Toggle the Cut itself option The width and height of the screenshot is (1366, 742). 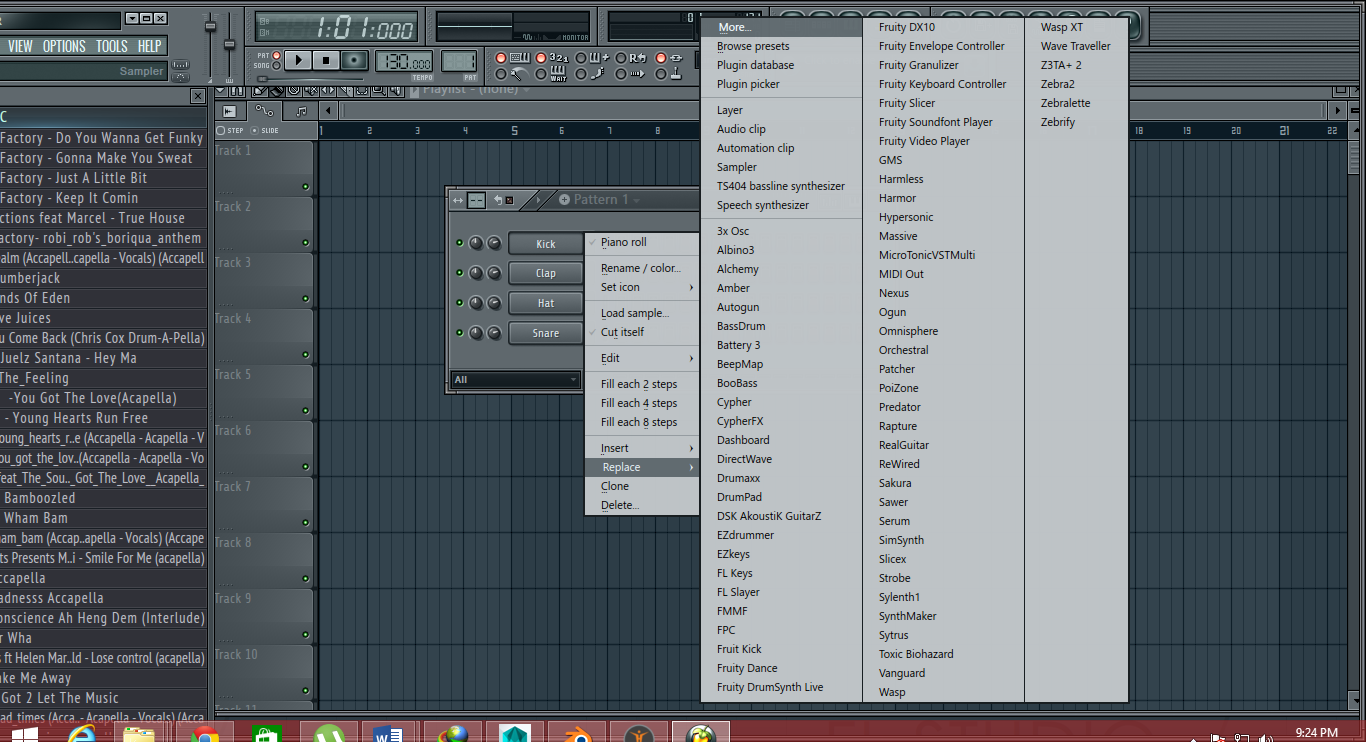[642, 332]
